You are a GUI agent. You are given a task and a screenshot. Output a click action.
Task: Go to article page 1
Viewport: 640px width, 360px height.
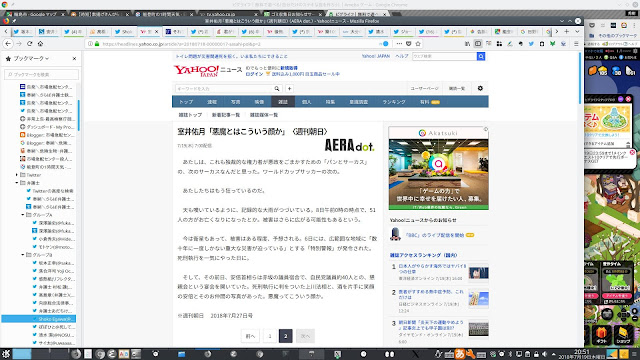pos(270,336)
